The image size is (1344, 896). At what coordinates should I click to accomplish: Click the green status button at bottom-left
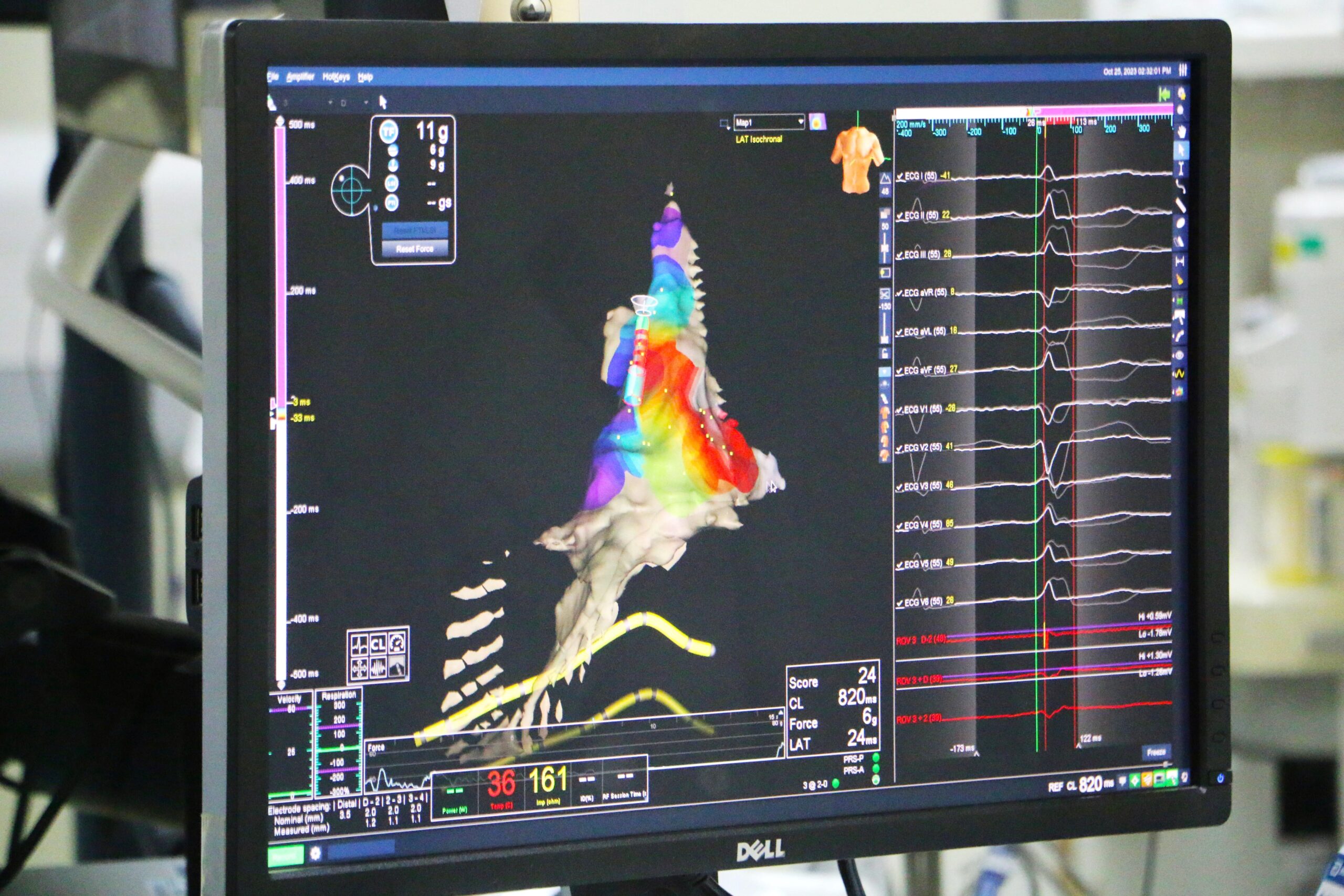pyautogui.click(x=285, y=856)
